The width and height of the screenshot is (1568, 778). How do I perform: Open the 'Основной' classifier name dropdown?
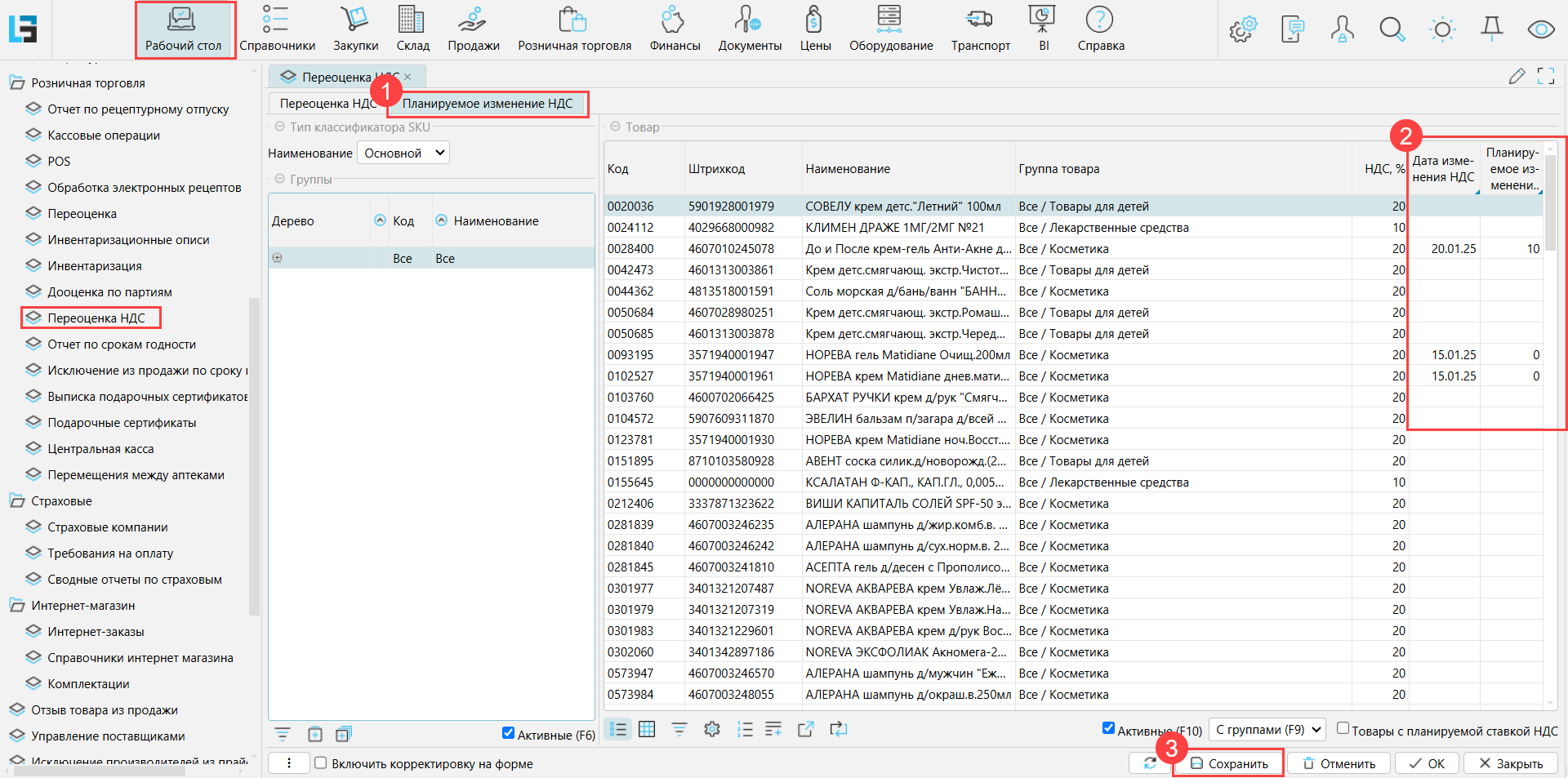click(x=403, y=153)
